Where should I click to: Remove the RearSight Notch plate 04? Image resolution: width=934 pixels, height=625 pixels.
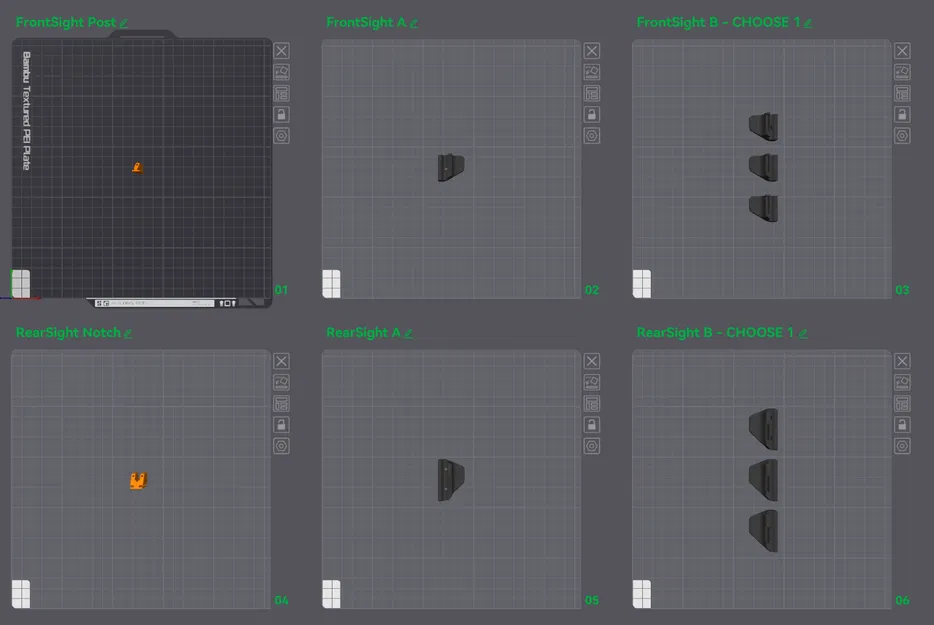[x=282, y=361]
